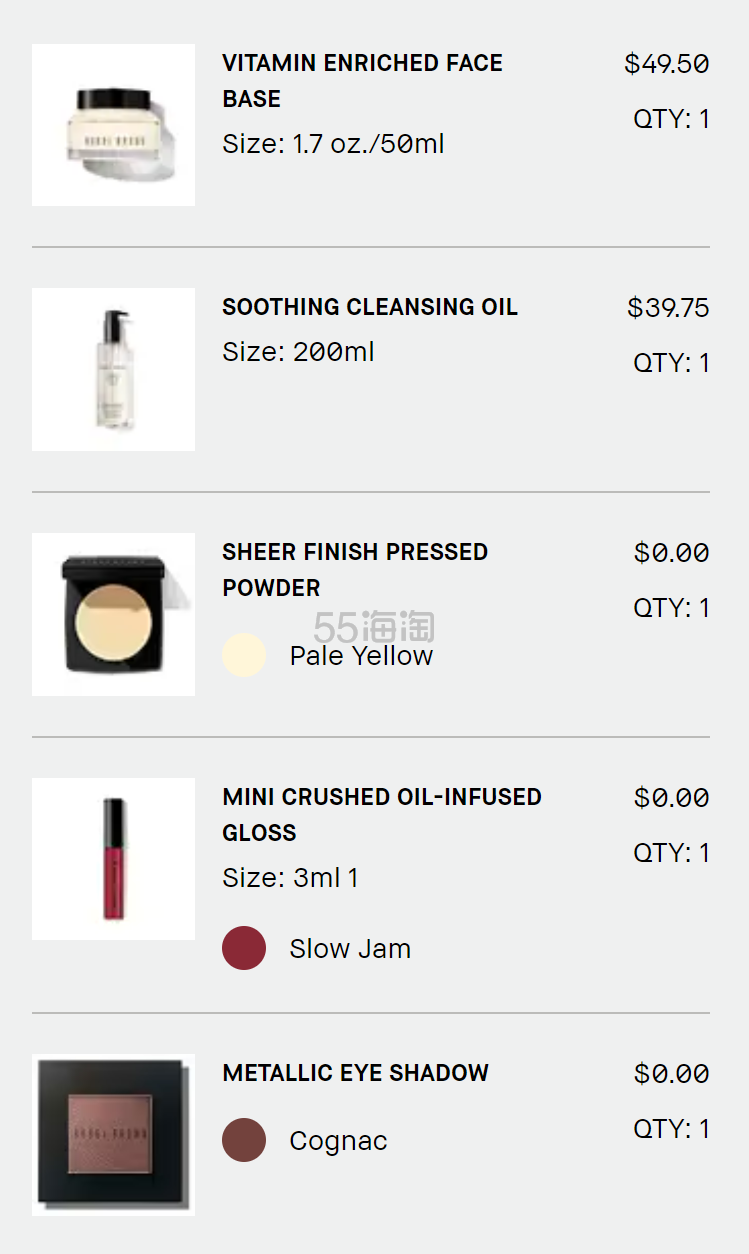Open the Mini Crushed Oil-Infused Gloss image
Screen dimensions: 749x1254
[113, 859]
